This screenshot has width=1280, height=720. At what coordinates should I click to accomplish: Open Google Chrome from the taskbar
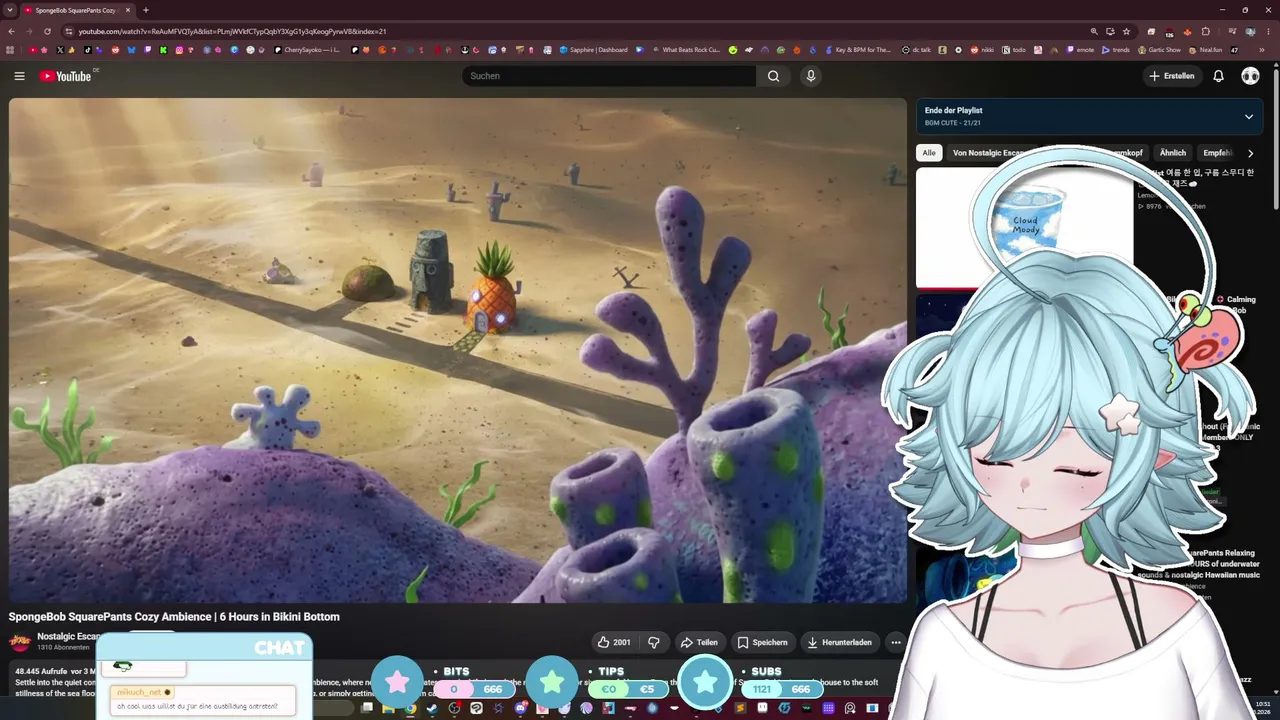(x=410, y=708)
